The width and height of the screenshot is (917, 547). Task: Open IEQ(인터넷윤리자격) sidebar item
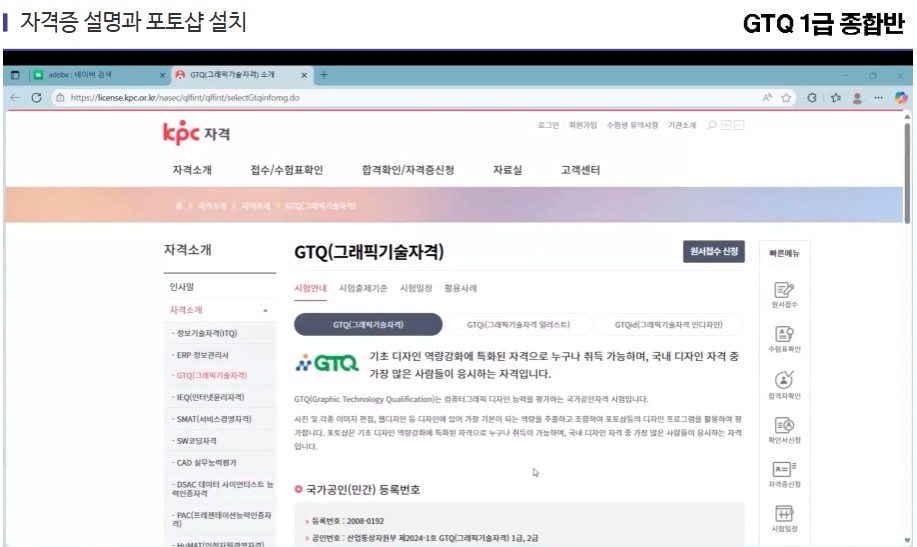click(x=219, y=397)
